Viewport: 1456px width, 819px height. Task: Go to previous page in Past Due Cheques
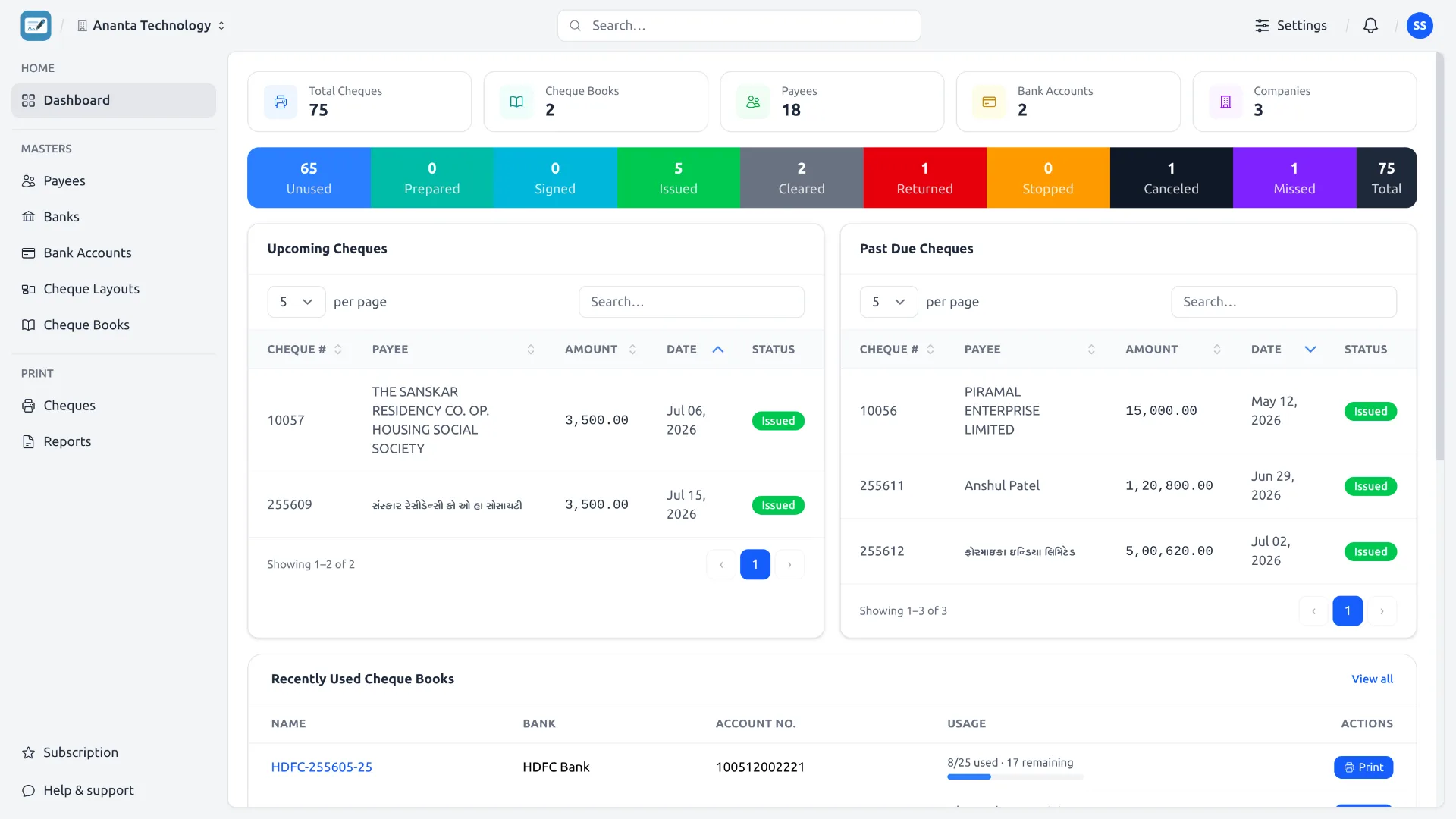(1313, 611)
